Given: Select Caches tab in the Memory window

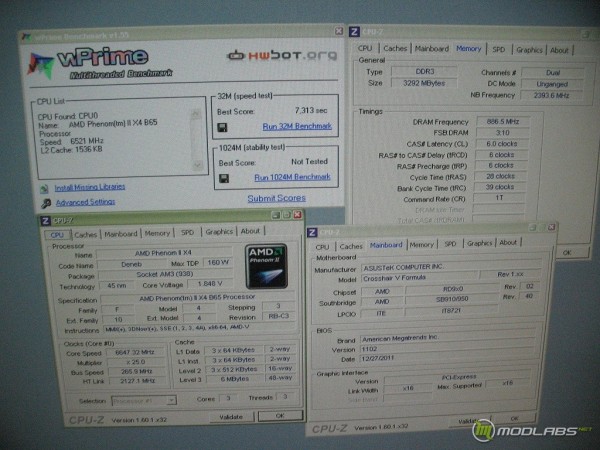Looking at the screenshot, I should coord(395,49).
